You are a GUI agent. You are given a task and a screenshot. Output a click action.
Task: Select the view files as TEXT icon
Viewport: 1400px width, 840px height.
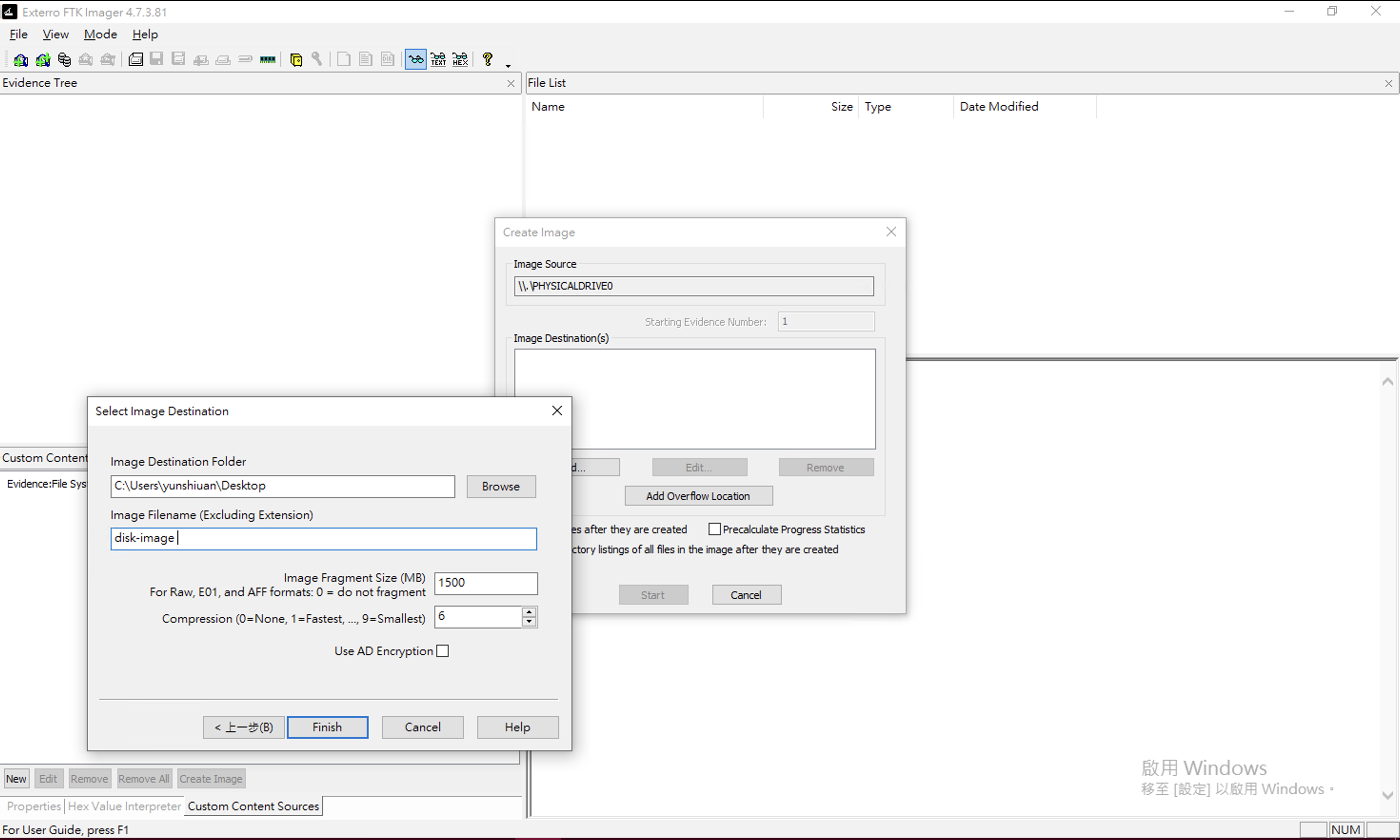[438, 60]
